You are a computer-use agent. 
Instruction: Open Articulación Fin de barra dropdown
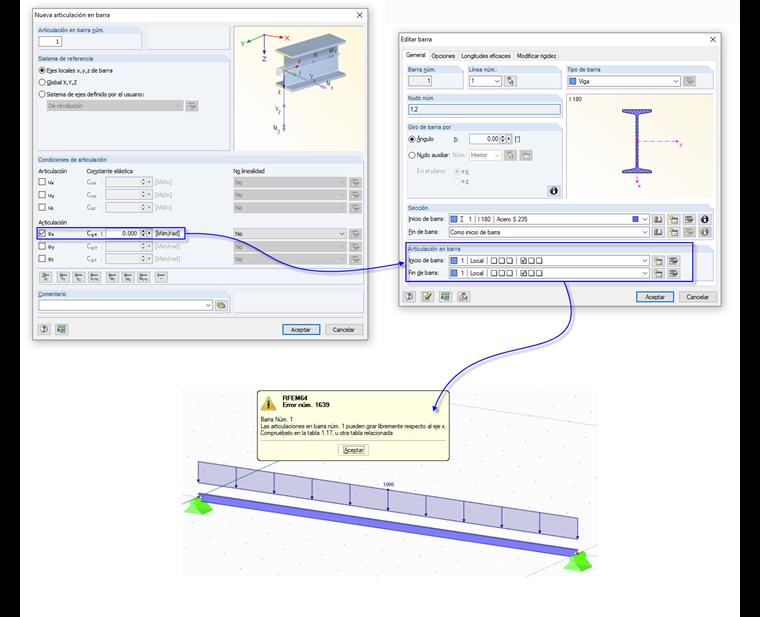(x=645, y=273)
